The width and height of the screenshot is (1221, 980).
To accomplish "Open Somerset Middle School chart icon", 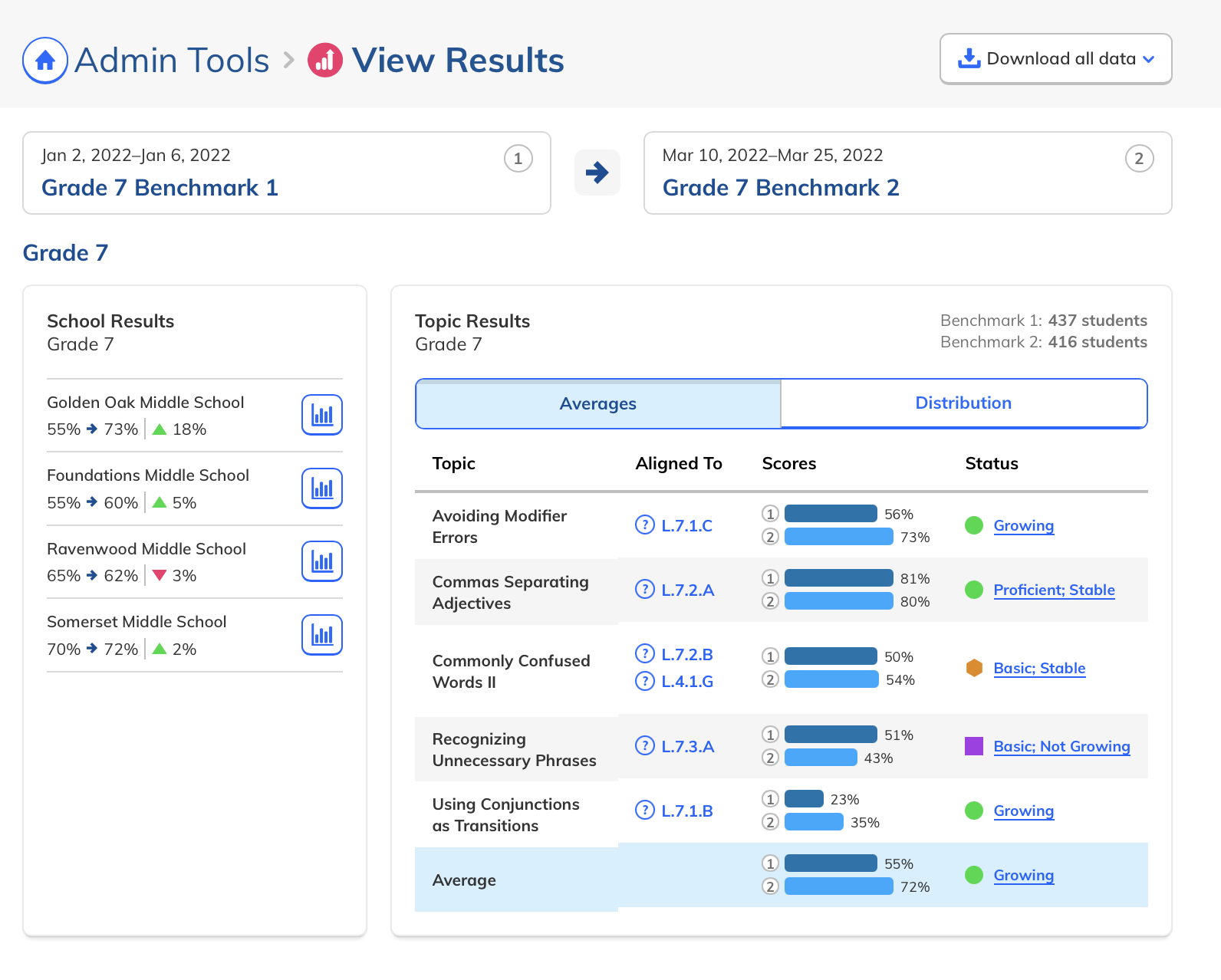I will point(322,635).
